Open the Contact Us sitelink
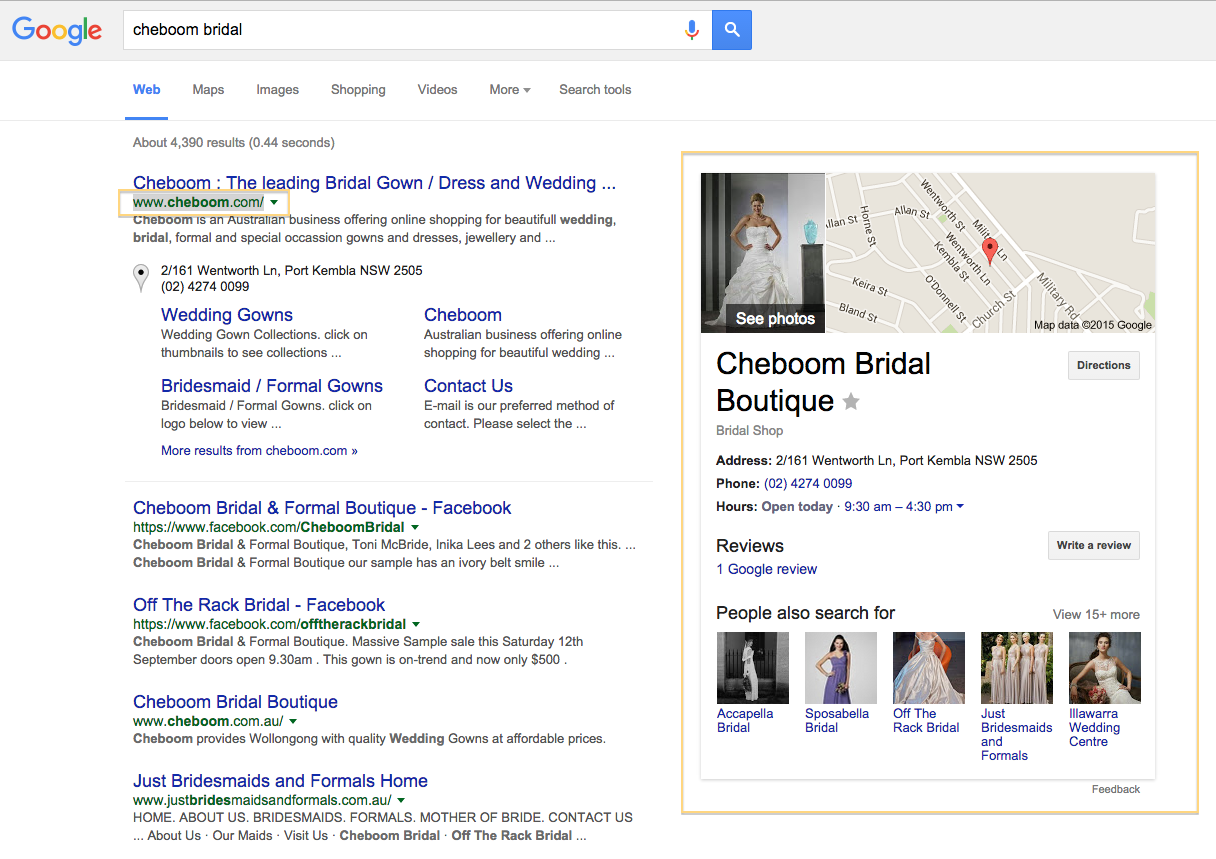Viewport: 1216px width, 859px height. tap(468, 386)
